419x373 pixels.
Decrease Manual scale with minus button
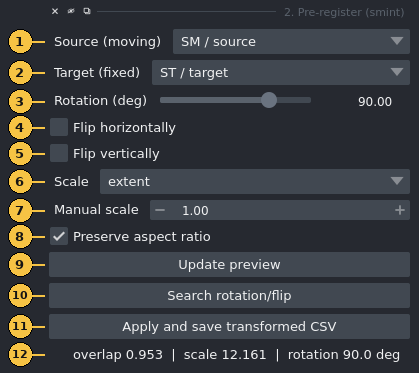(160, 210)
